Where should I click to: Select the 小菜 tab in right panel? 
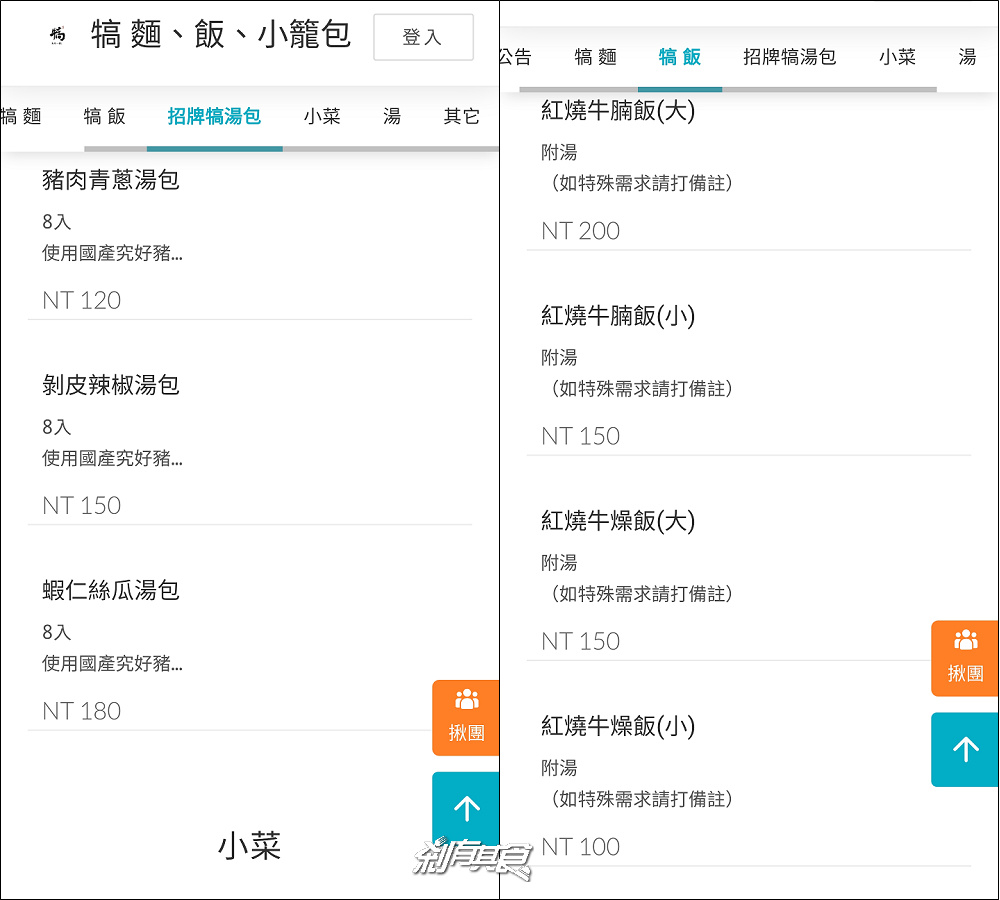pyautogui.click(x=897, y=57)
